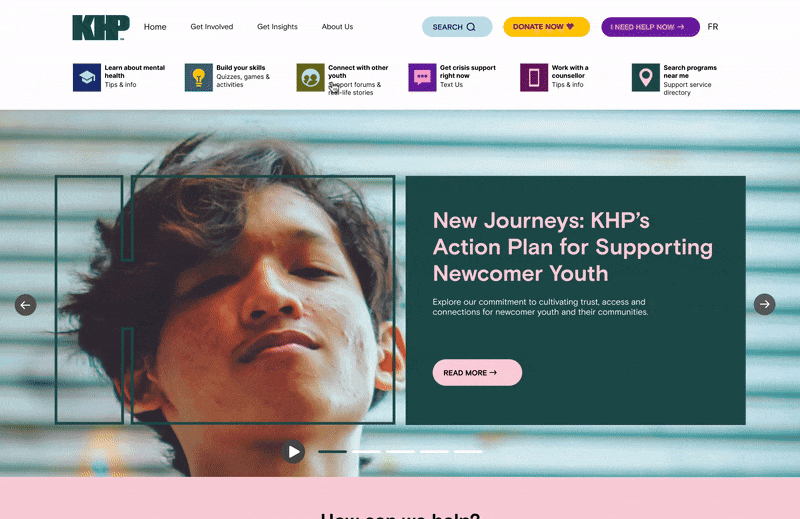Select the phone Work with a counsellor icon

[x=534, y=78]
